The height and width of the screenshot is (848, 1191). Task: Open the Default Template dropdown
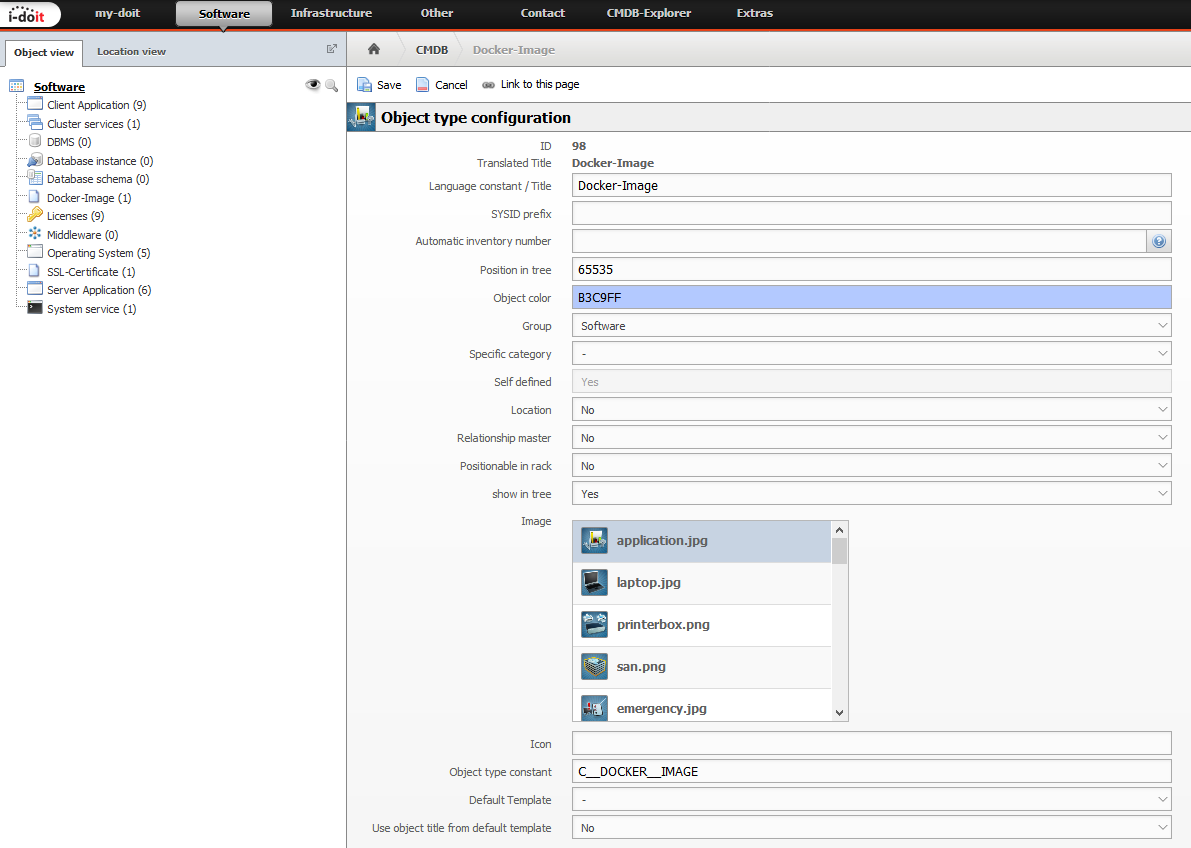tap(871, 800)
